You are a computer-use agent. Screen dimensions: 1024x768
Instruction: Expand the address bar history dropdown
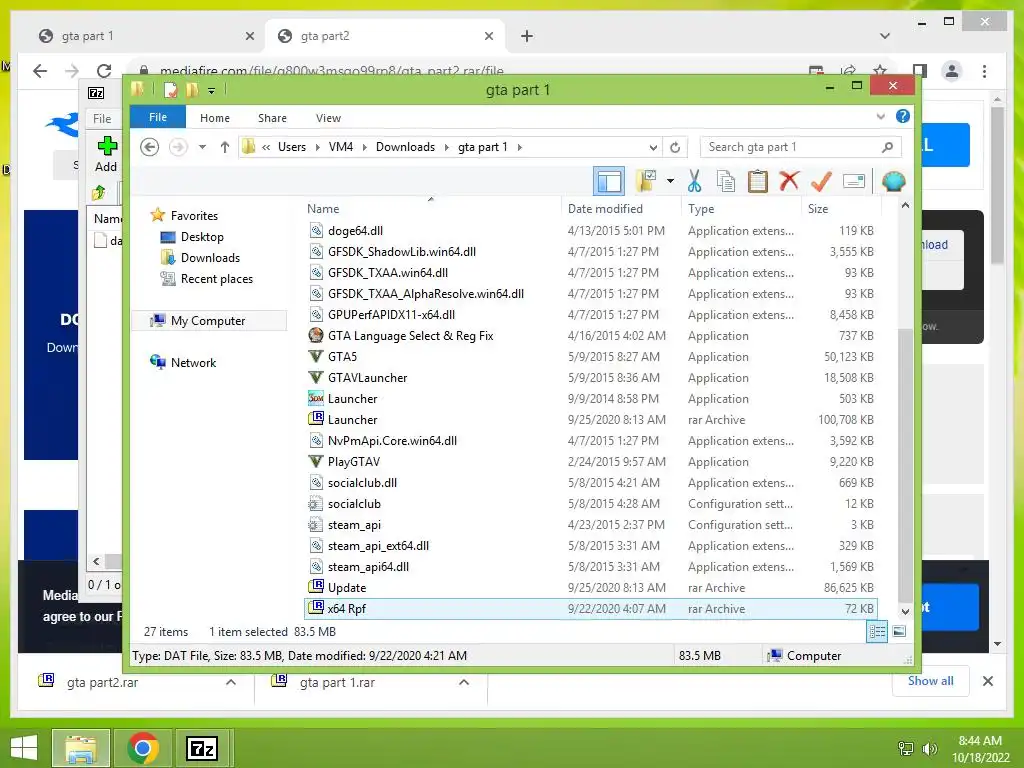click(653, 148)
